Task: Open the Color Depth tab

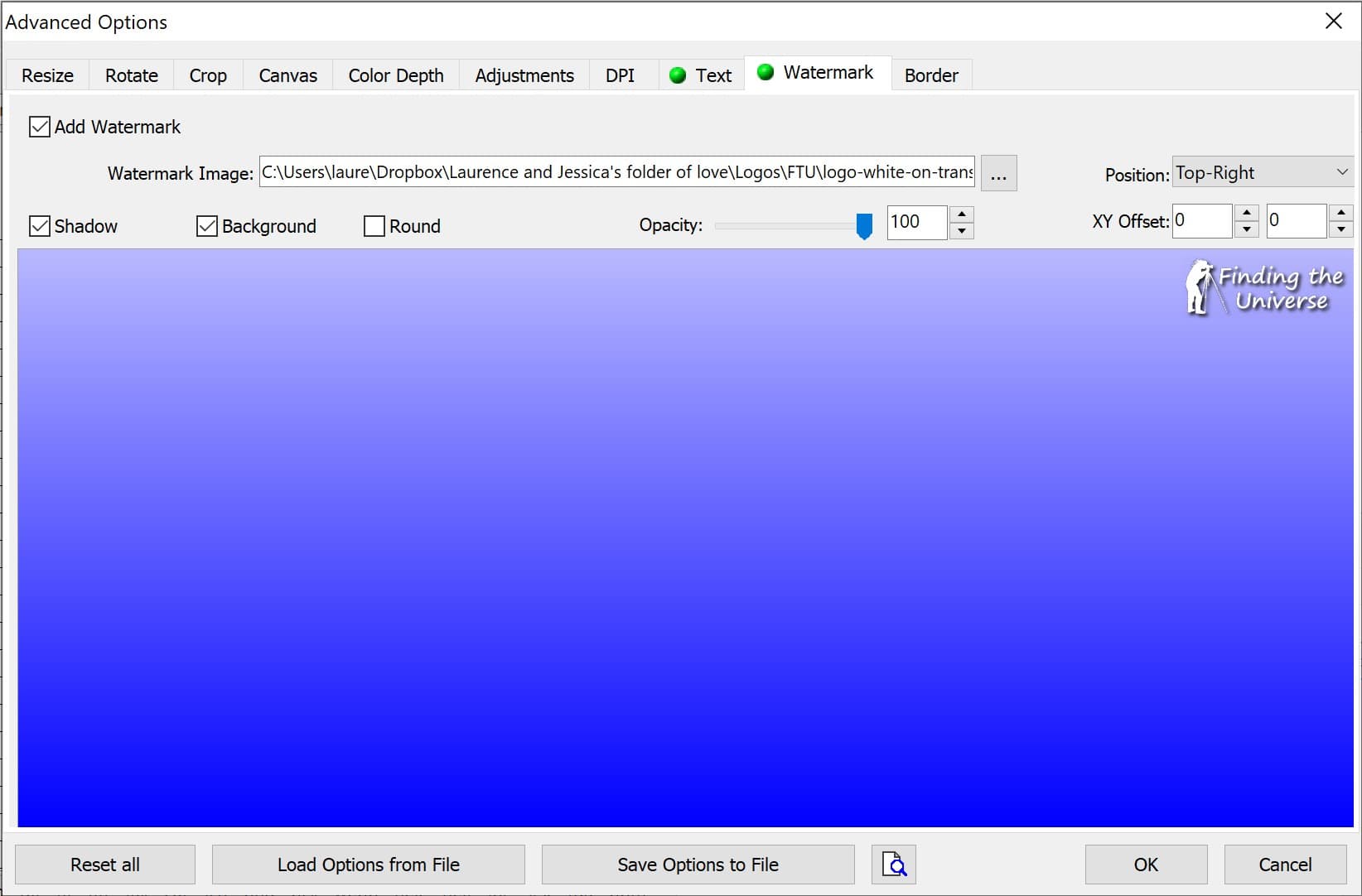Action: (x=395, y=75)
